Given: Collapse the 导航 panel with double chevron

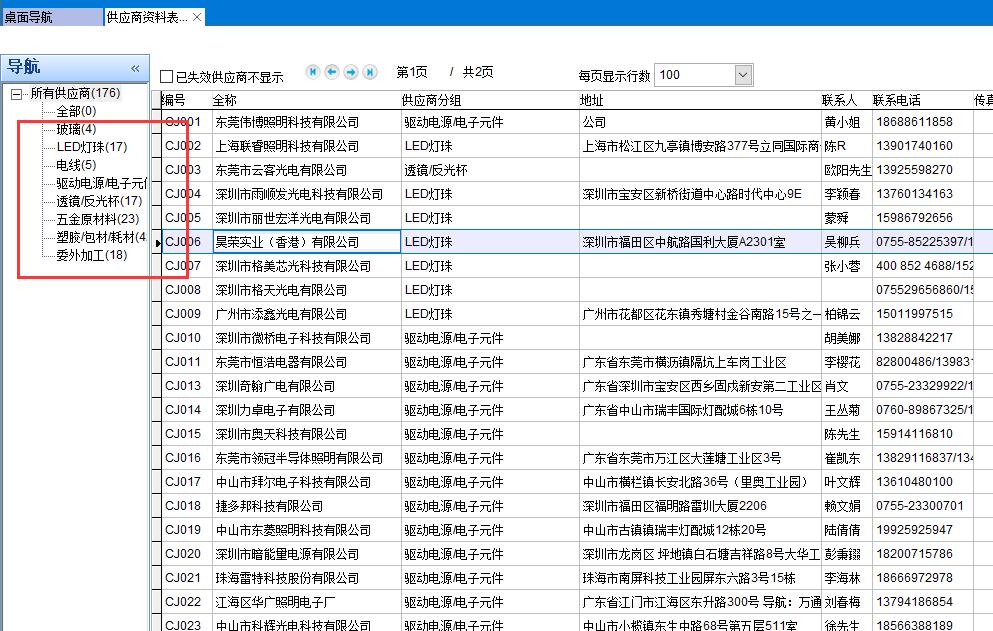Looking at the screenshot, I should pyautogui.click(x=135, y=68).
